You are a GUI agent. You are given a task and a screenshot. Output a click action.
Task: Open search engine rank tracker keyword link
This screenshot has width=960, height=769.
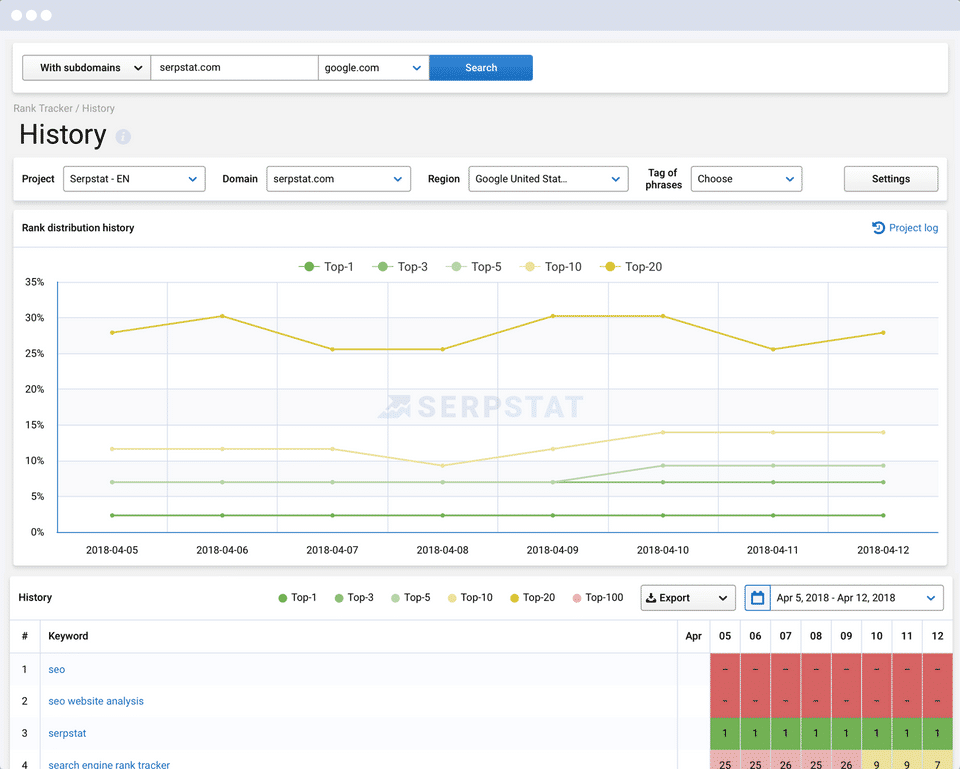tap(109, 764)
